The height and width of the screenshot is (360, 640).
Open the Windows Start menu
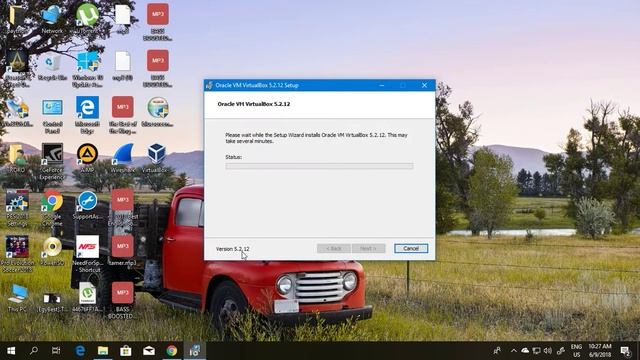click(11, 351)
